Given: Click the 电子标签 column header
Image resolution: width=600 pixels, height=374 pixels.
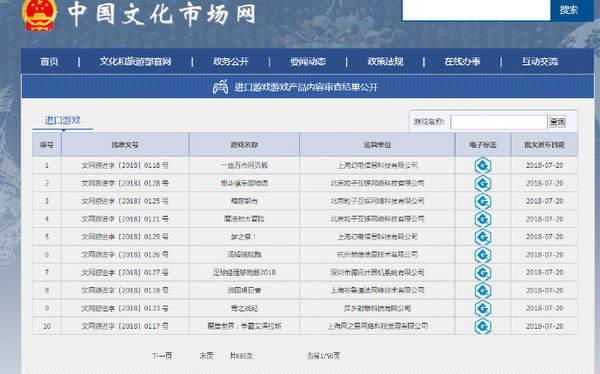Looking at the screenshot, I should pyautogui.click(x=483, y=145).
